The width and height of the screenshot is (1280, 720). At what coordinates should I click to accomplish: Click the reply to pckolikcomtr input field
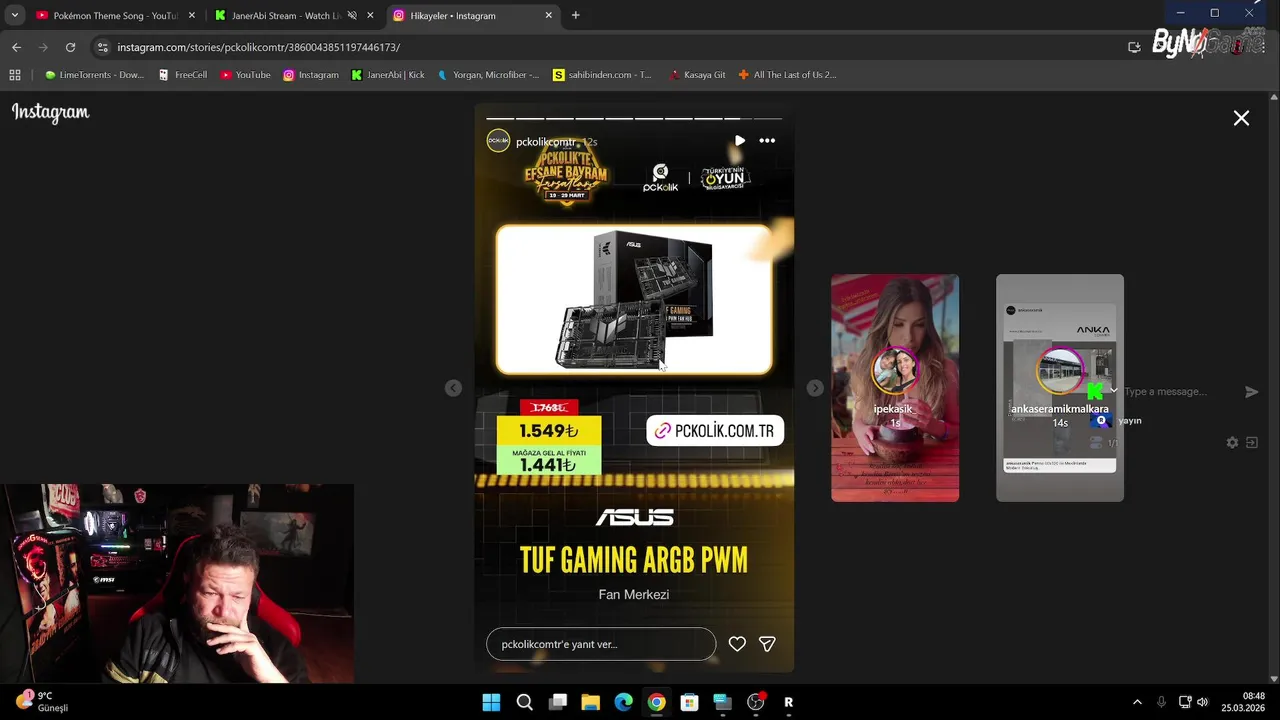coord(601,644)
